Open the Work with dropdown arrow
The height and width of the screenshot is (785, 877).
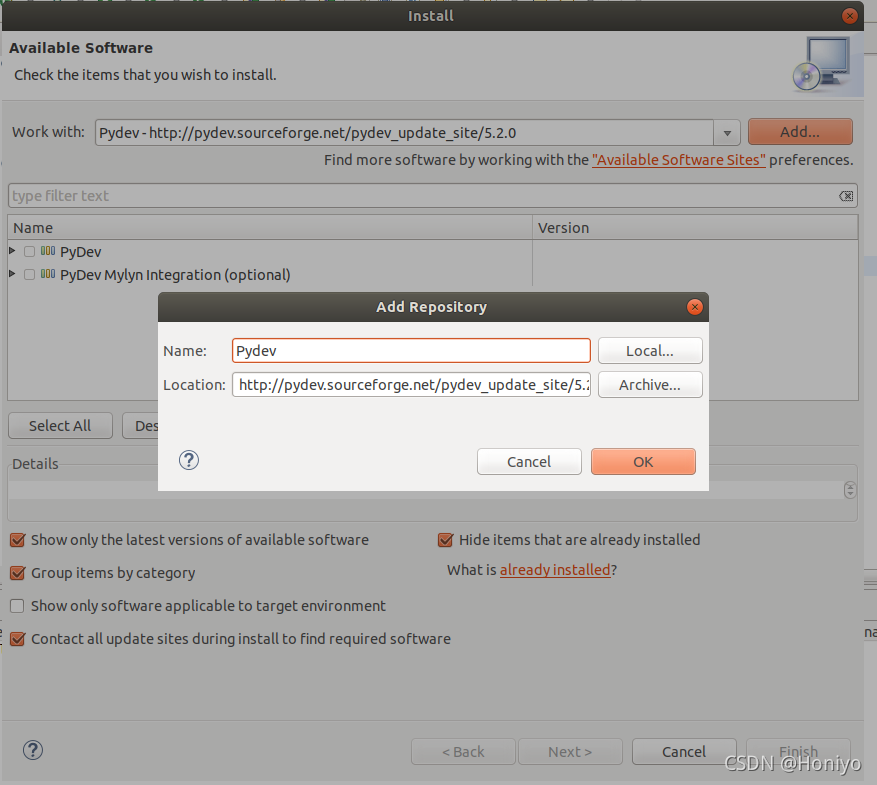pos(727,133)
